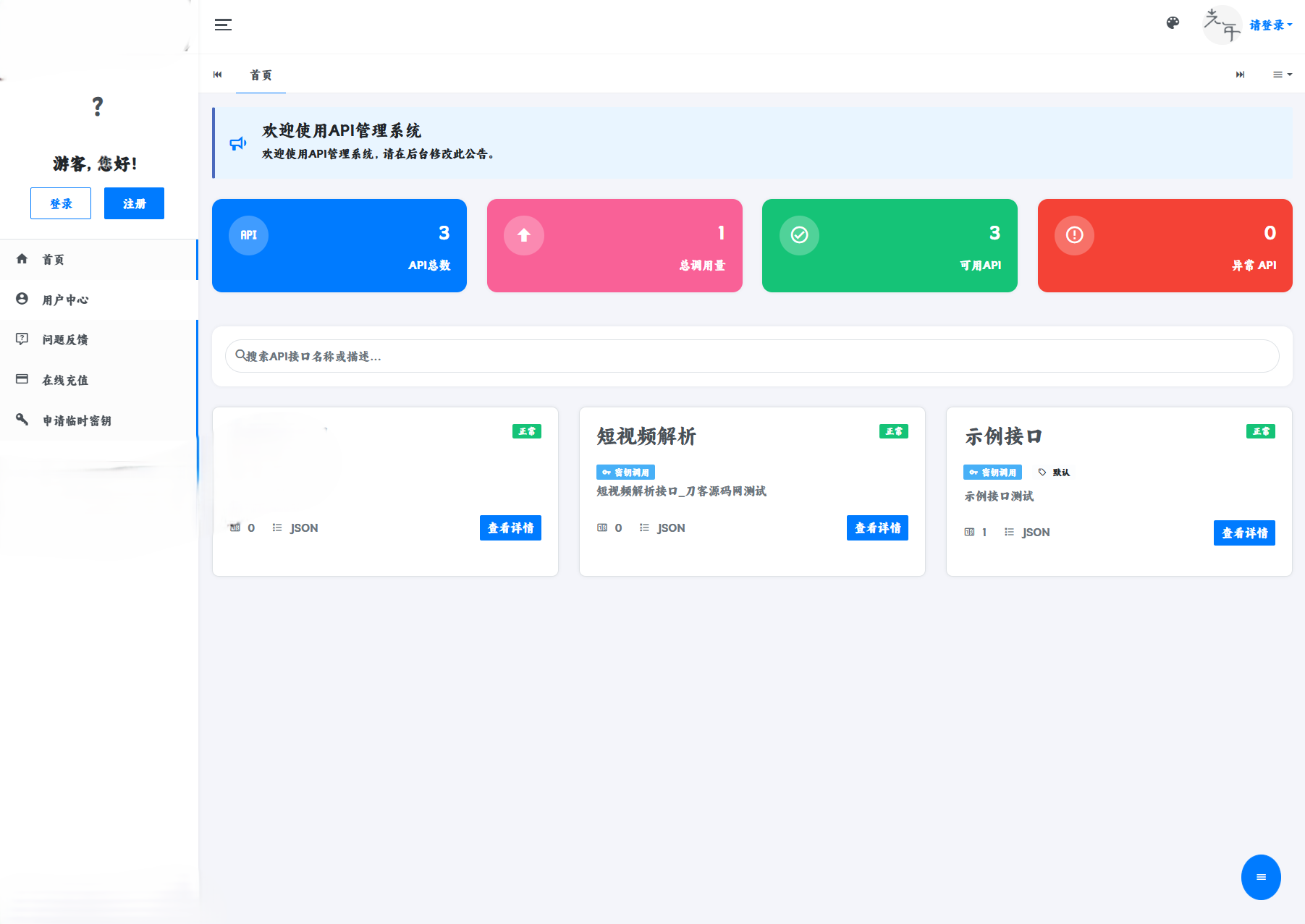Click the key icon for temporary key
The height and width of the screenshot is (924, 1305).
(22, 420)
